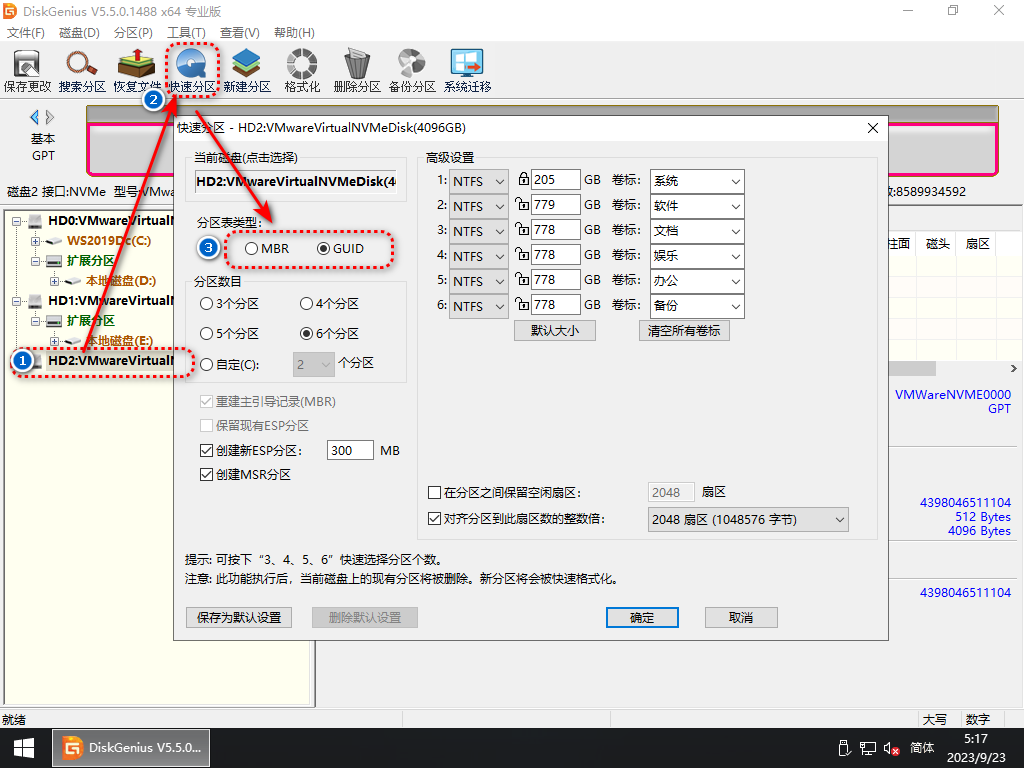Choose the 4个分区 radio option
Viewport: 1024px width, 768px height.
(x=307, y=304)
